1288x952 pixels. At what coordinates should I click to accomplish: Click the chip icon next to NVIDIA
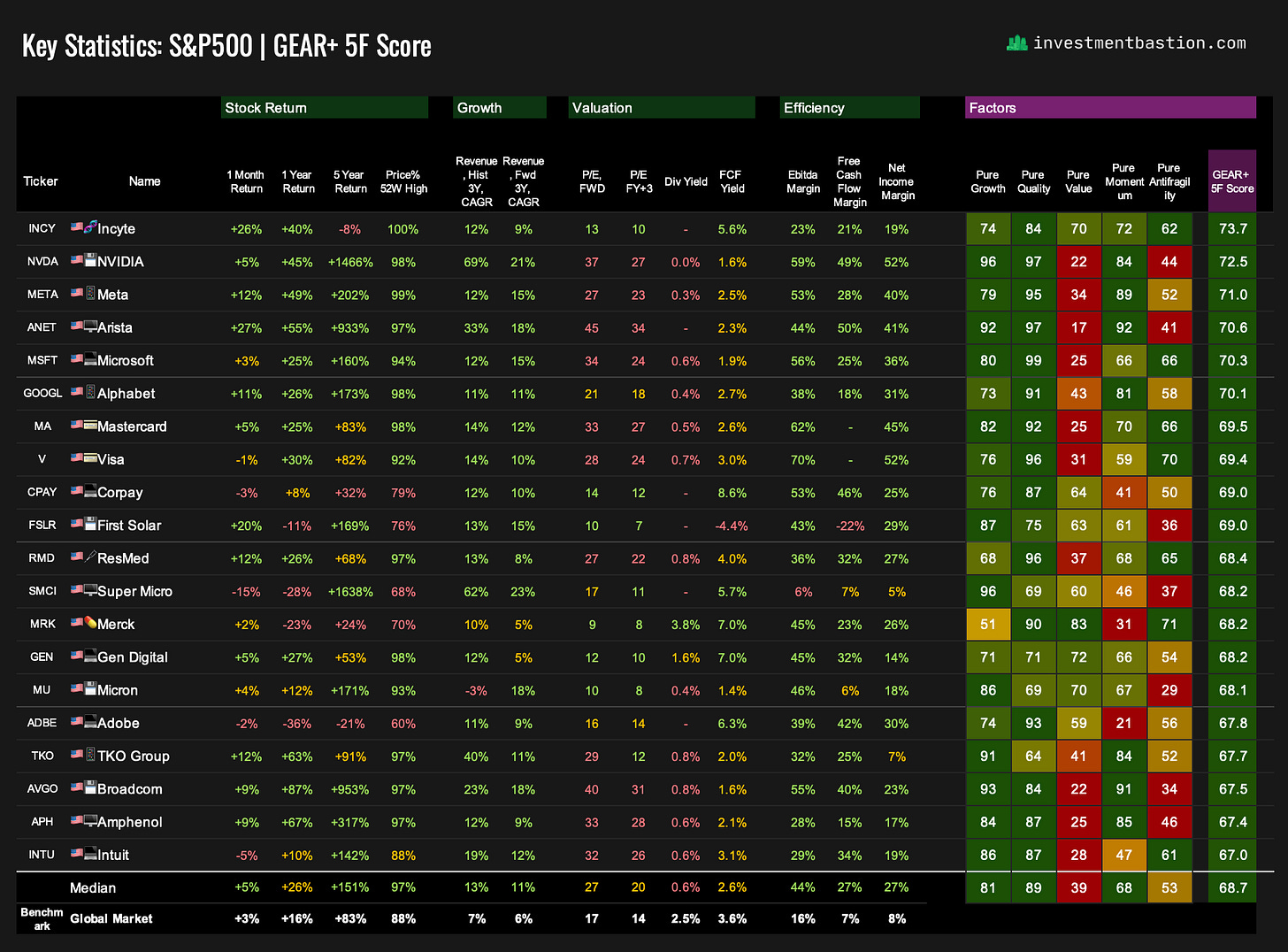(x=90, y=260)
